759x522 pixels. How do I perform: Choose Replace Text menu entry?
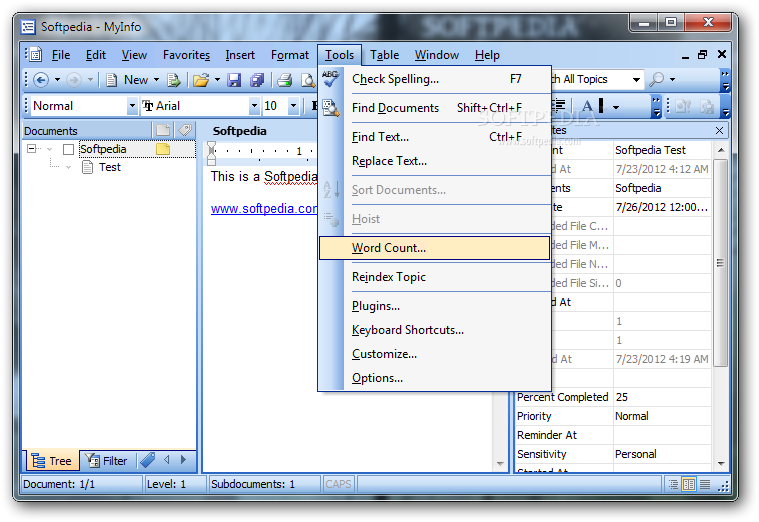pos(435,161)
